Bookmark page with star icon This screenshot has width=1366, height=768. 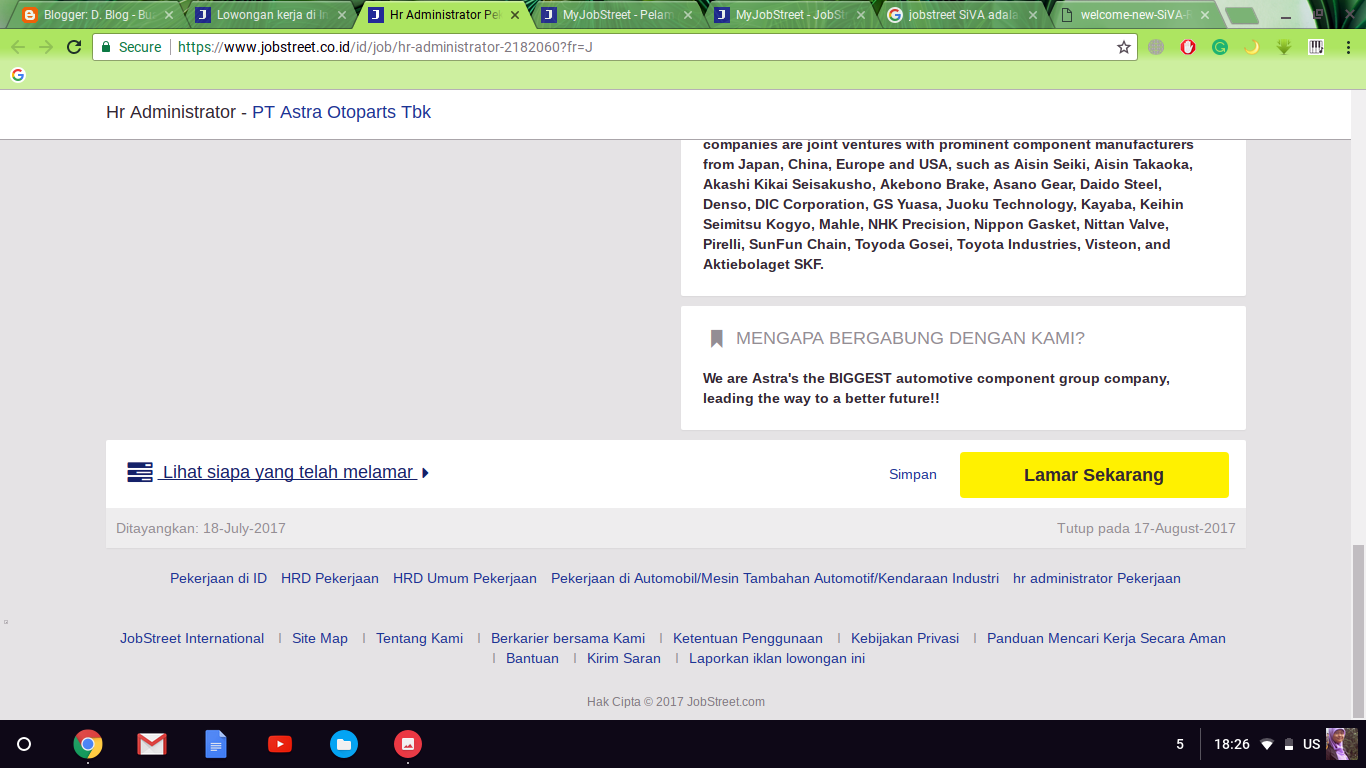(1124, 47)
